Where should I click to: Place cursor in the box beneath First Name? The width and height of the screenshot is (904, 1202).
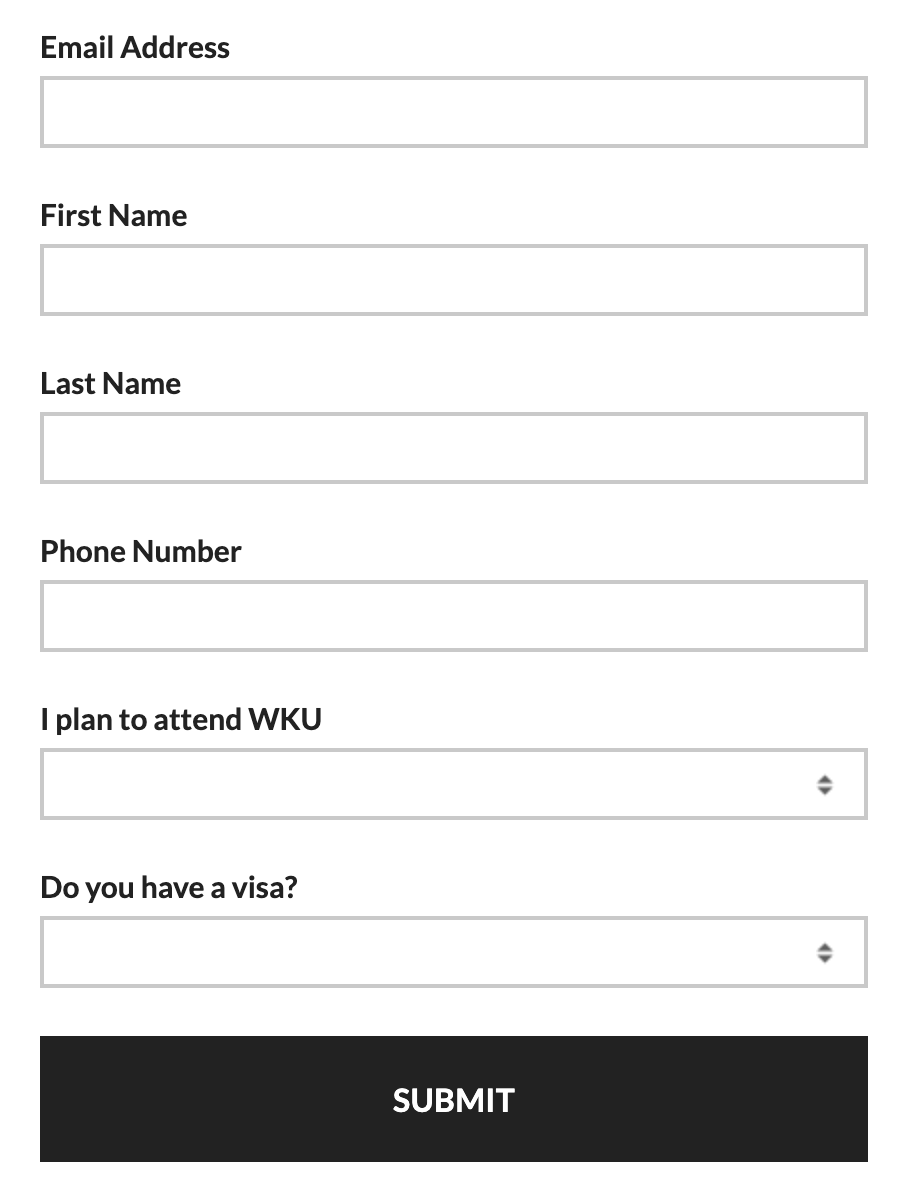point(453,280)
